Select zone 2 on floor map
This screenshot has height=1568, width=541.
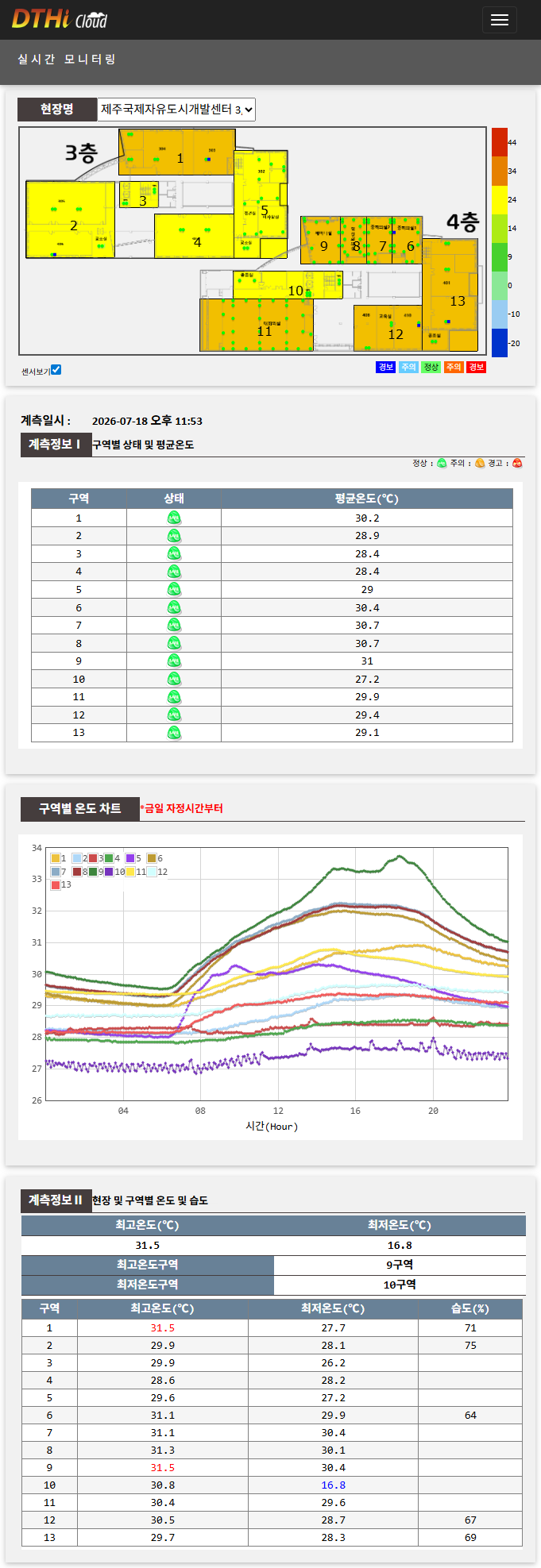tap(71, 220)
